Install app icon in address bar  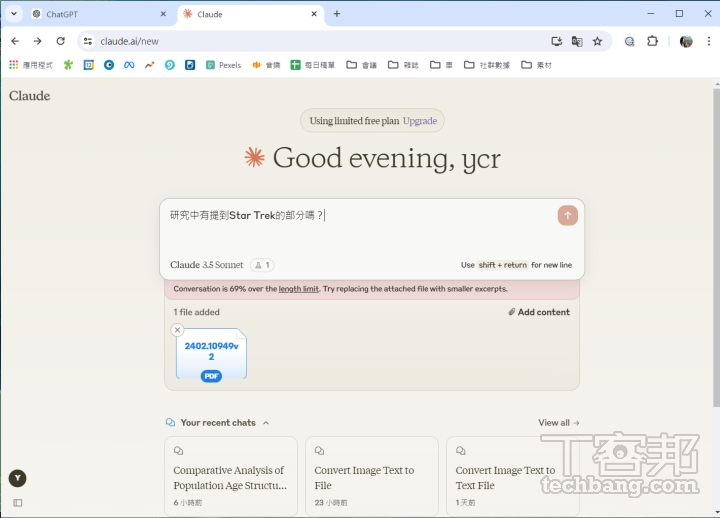(x=557, y=41)
